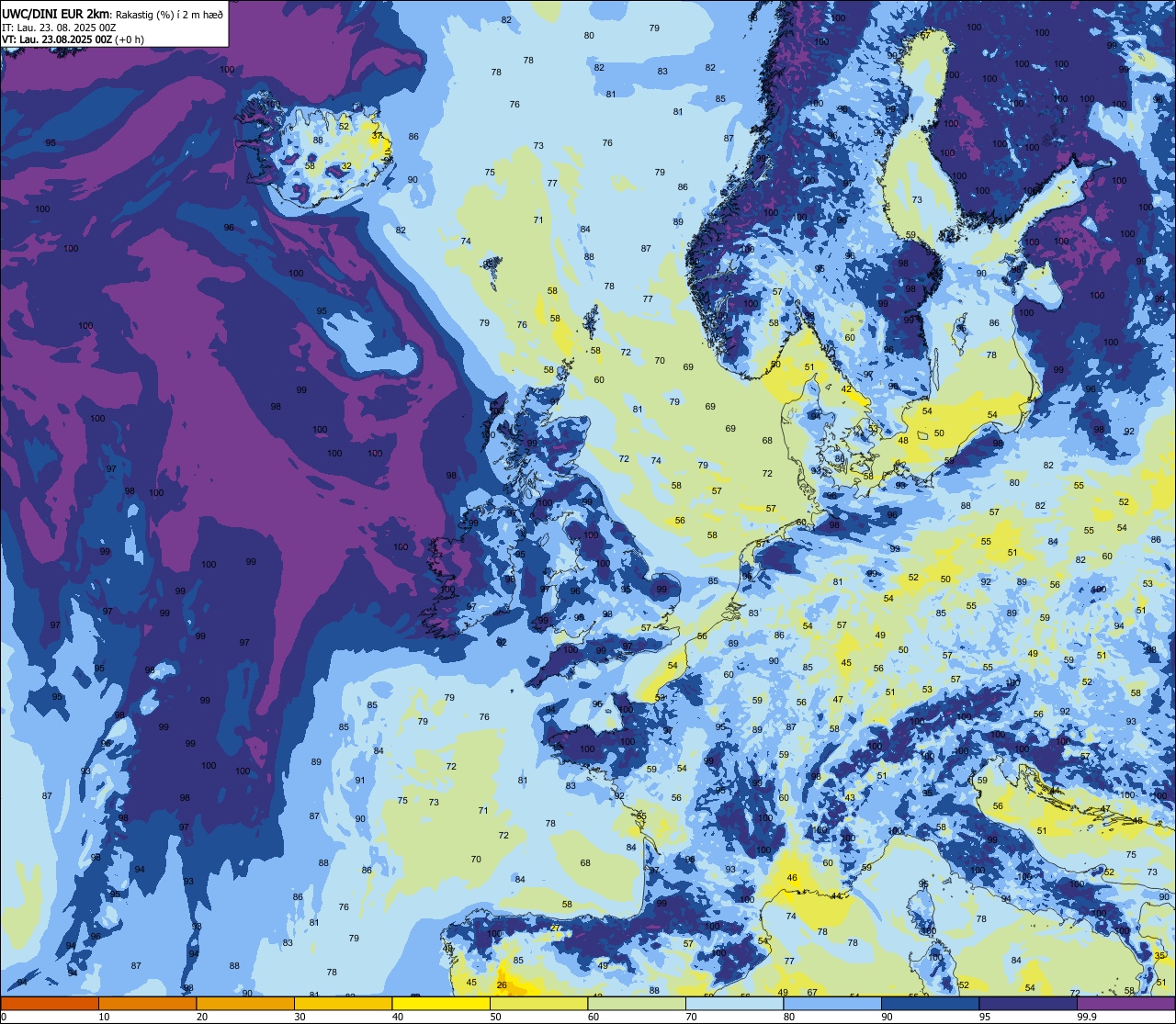This screenshot has width=1176, height=1024.
Task: Select the purple 99.9+ legend color
Action: [x=1126, y=1003]
